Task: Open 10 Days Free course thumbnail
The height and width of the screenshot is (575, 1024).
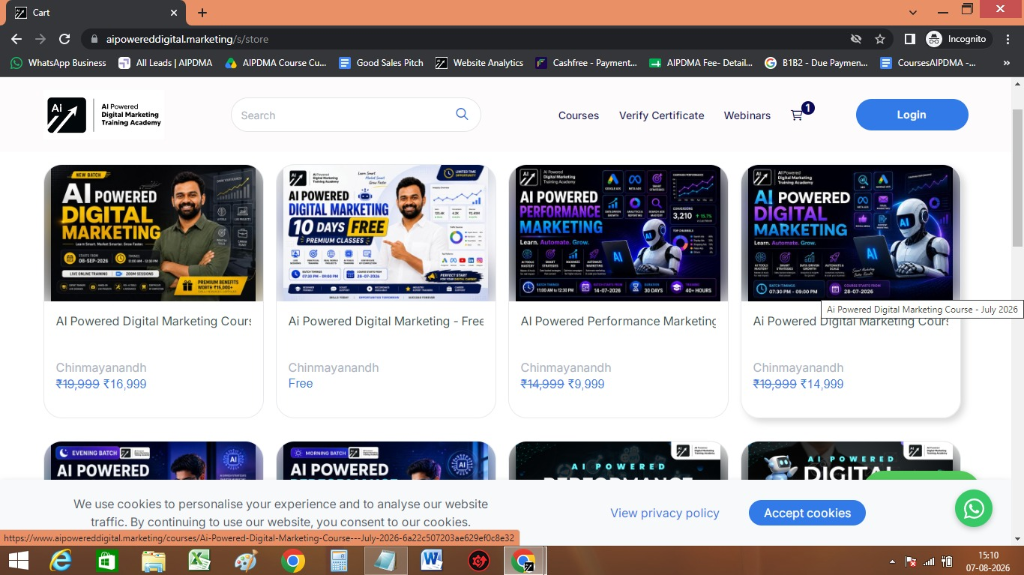Action: pos(386,233)
